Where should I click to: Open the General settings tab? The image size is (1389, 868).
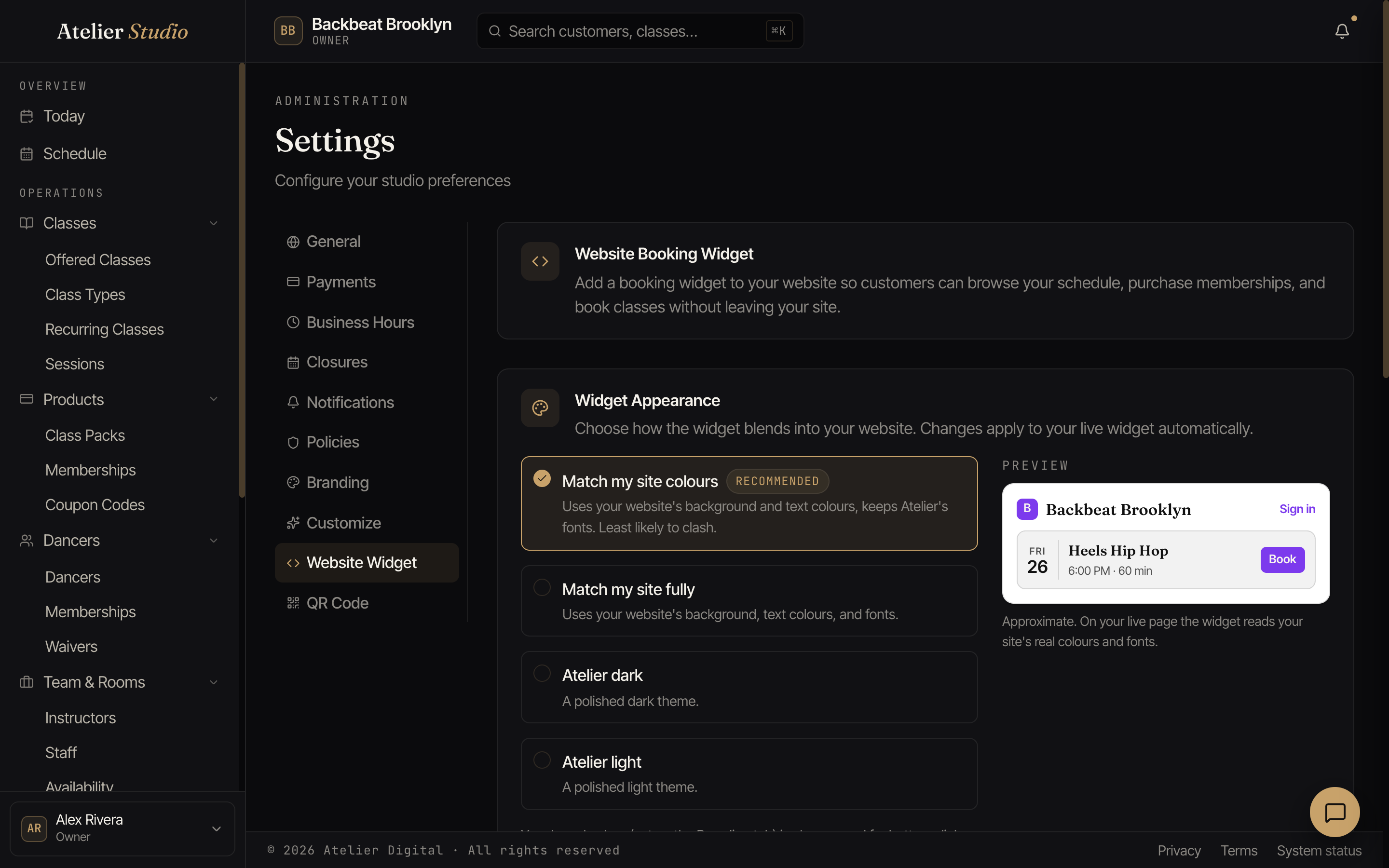367,242
